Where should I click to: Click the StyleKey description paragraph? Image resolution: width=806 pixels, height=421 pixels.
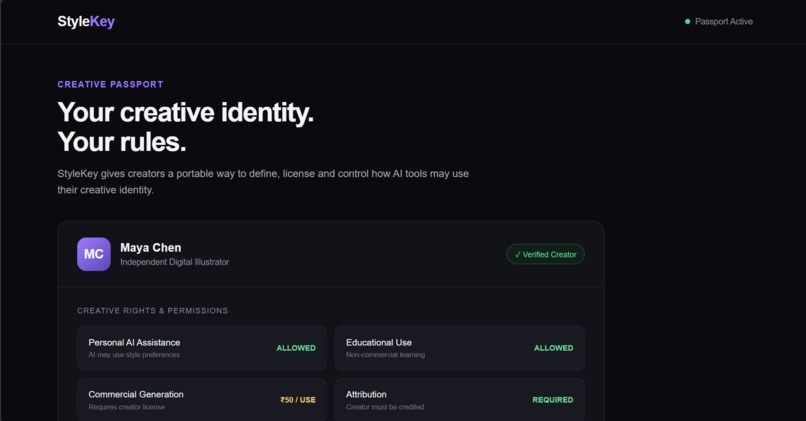[263, 181]
